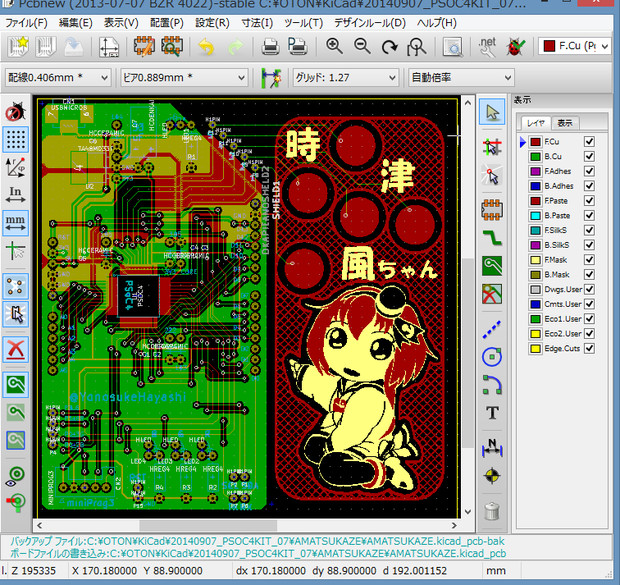Image resolution: width=620 pixels, height=585 pixels.
Task: Select the layer alignment target tool
Action: coord(492,476)
